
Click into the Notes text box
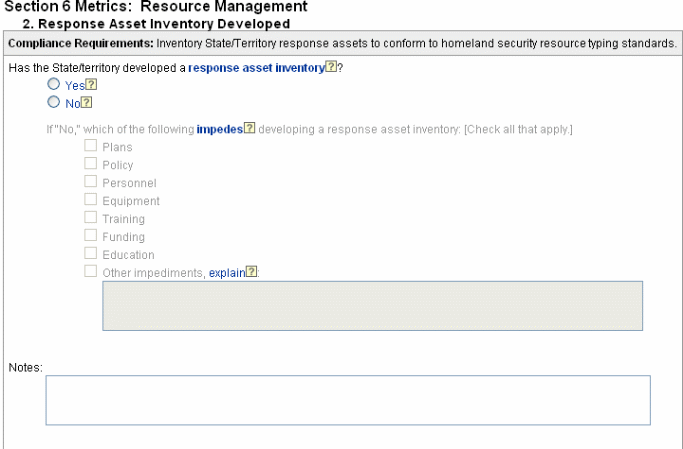coord(348,400)
